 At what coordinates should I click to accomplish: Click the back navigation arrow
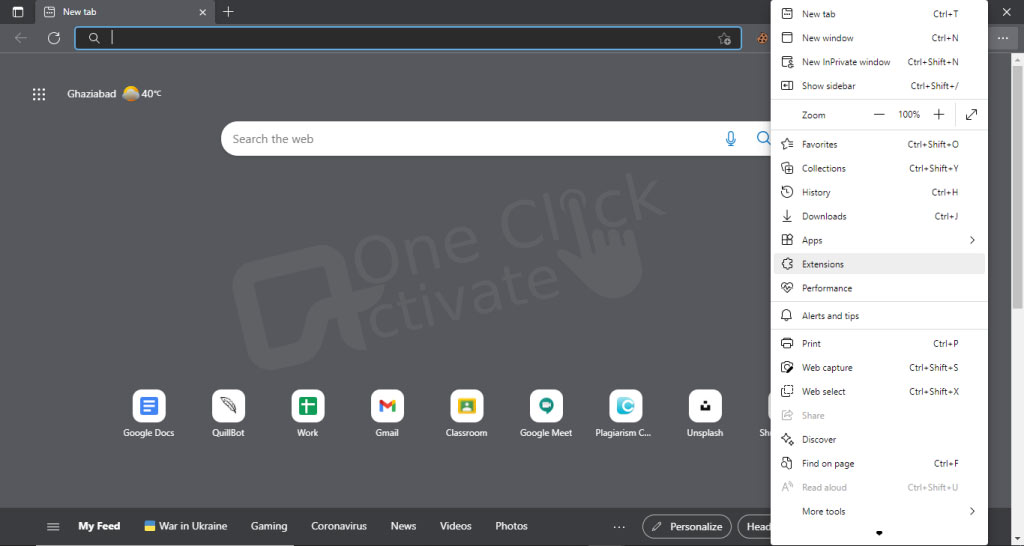tap(21, 38)
